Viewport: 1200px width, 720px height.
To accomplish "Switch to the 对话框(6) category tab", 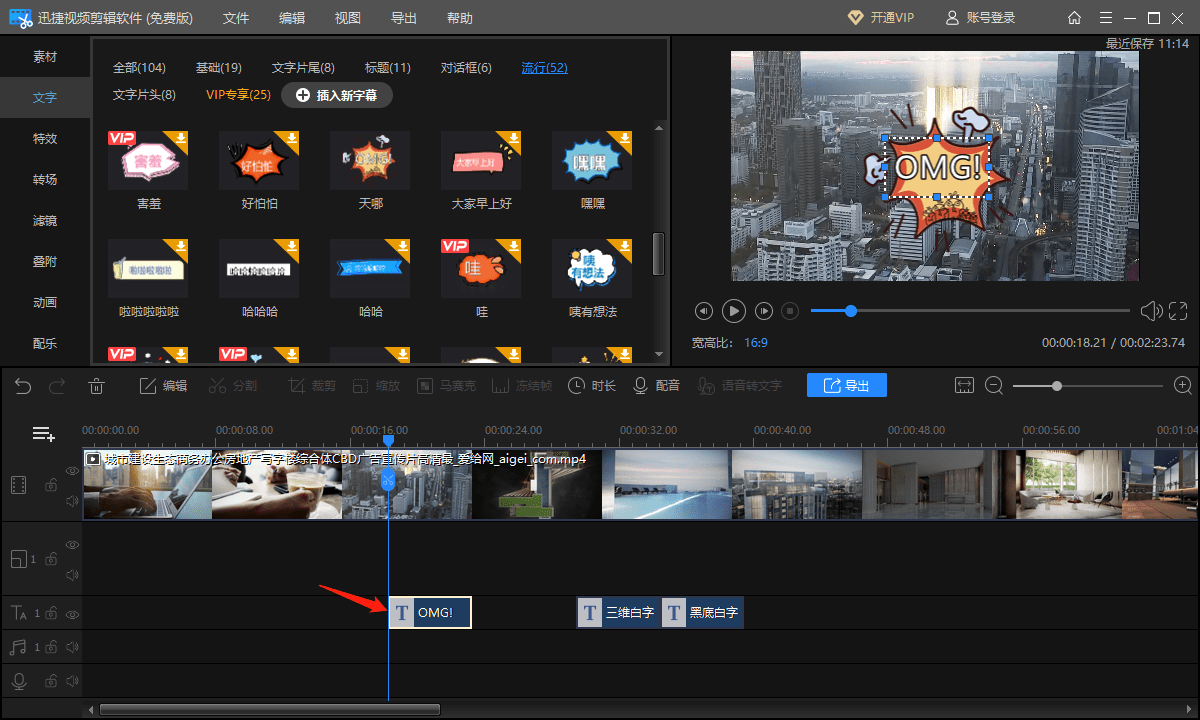I will tap(466, 68).
